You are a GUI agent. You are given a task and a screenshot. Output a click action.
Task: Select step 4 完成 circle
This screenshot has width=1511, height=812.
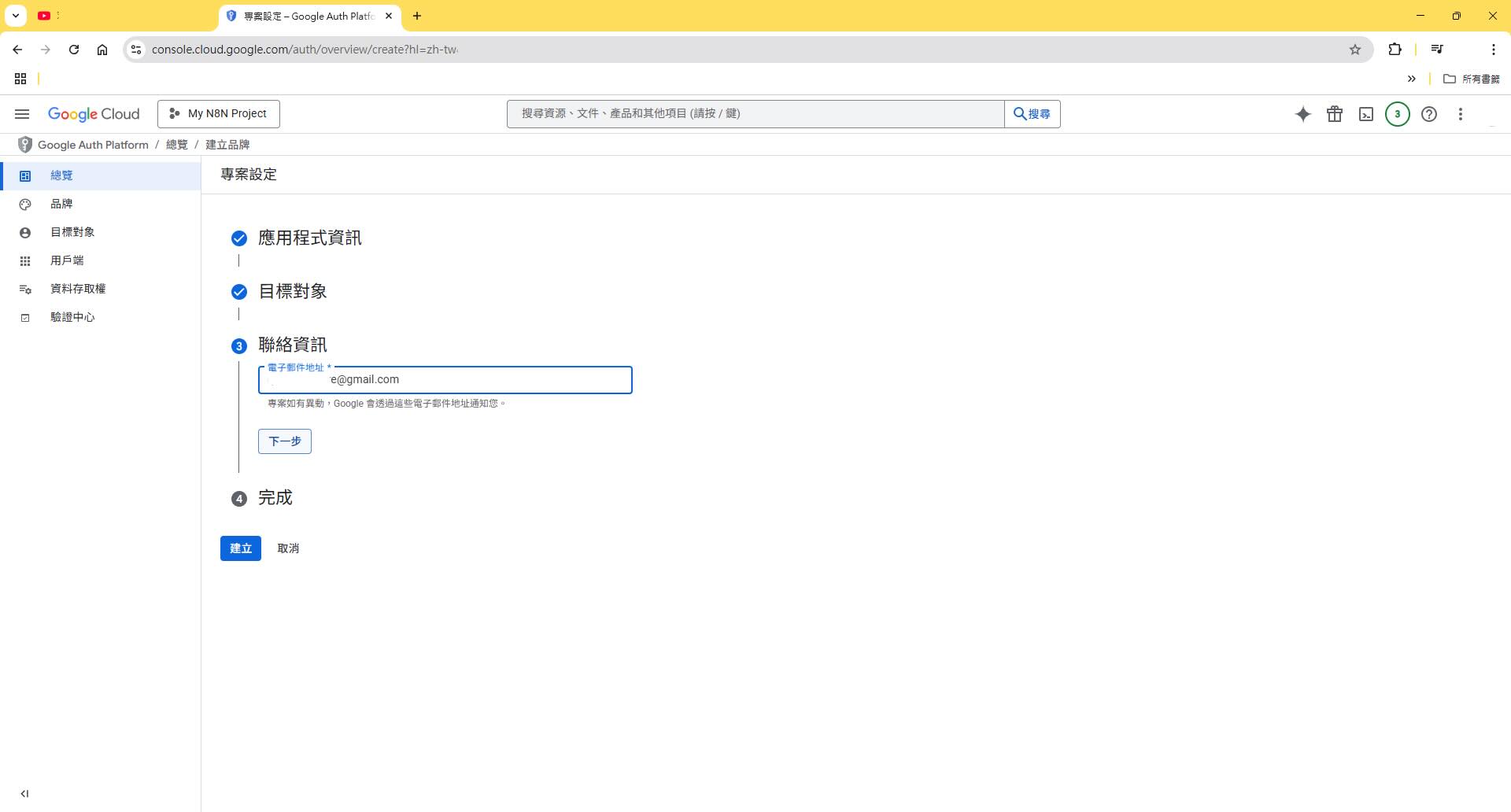coord(239,498)
